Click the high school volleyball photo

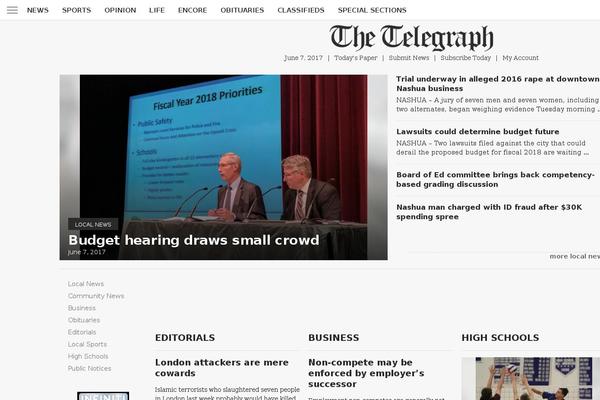click(530, 379)
